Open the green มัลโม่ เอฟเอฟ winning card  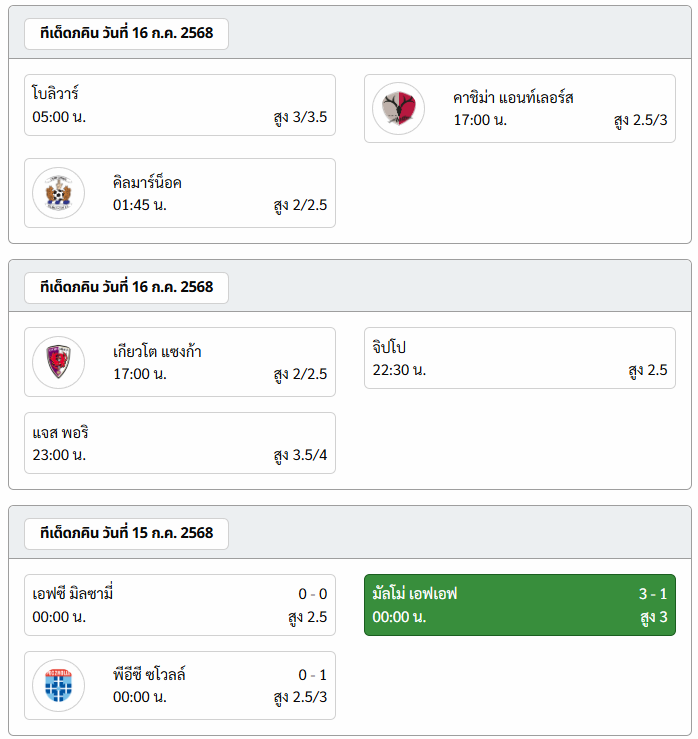pyautogui.click(x=520, y=605)
